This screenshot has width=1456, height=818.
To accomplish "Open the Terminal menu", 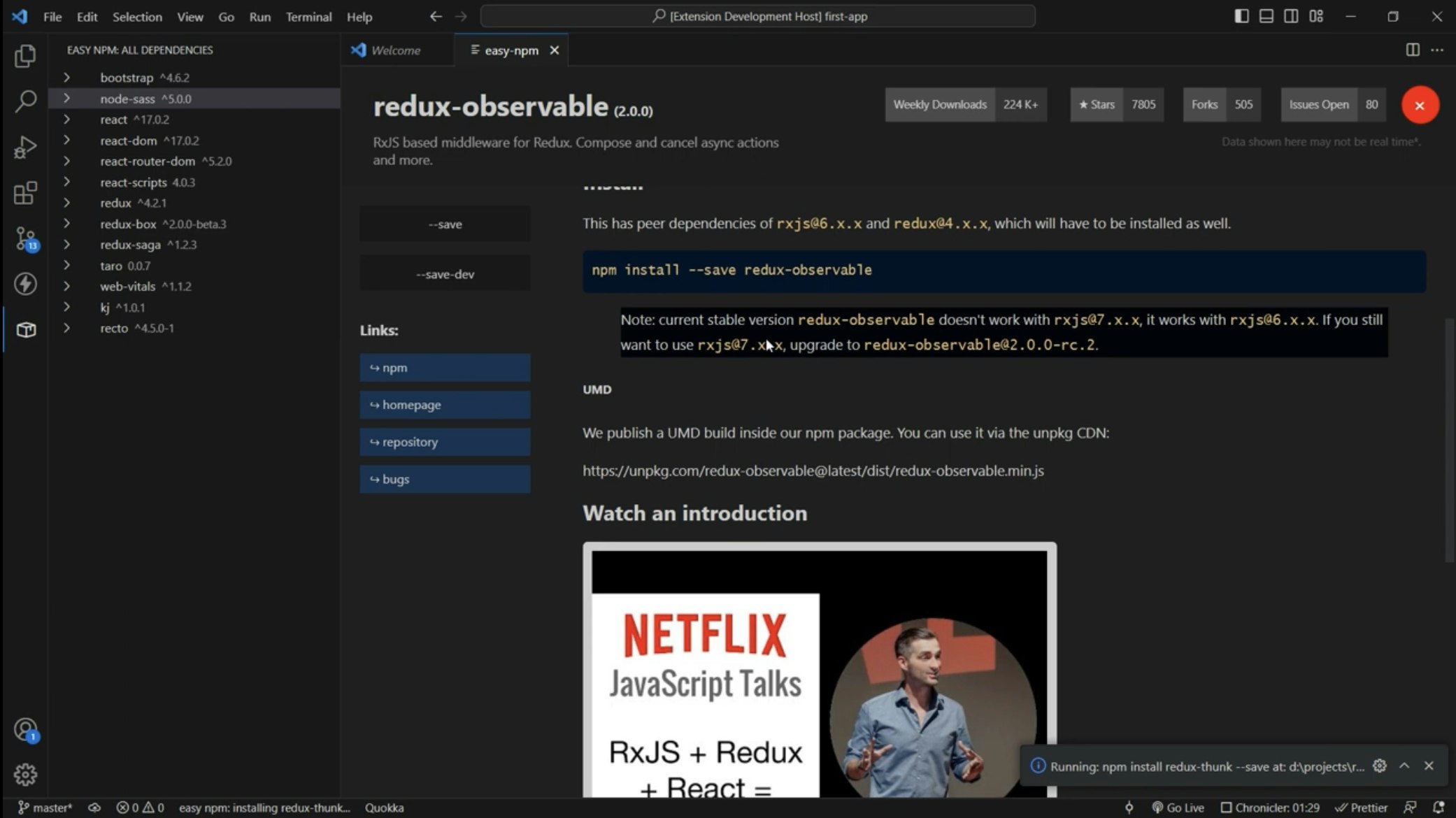I will (x=308, y=16).
